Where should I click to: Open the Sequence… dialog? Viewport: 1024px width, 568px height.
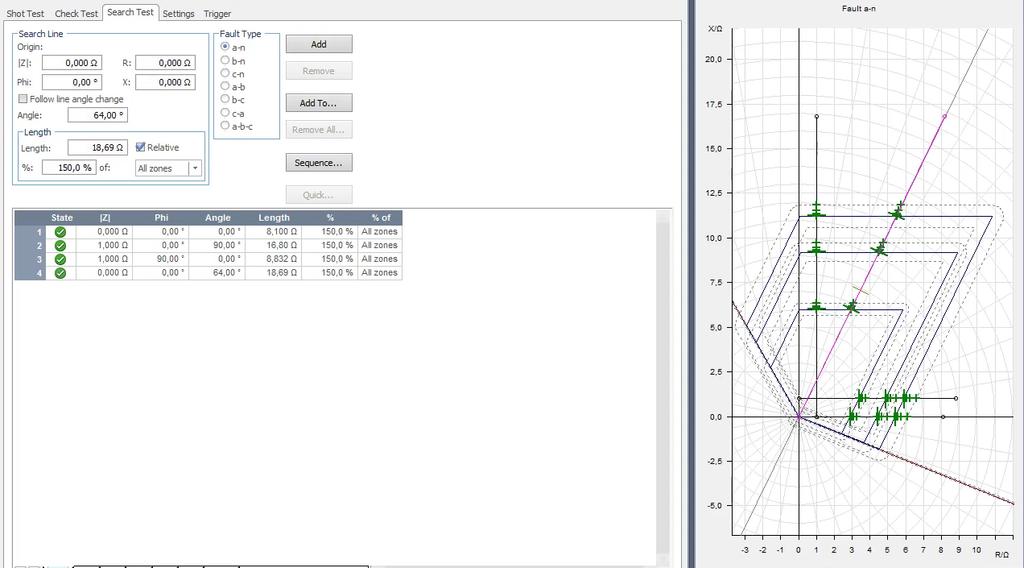(x=319, y=163)
